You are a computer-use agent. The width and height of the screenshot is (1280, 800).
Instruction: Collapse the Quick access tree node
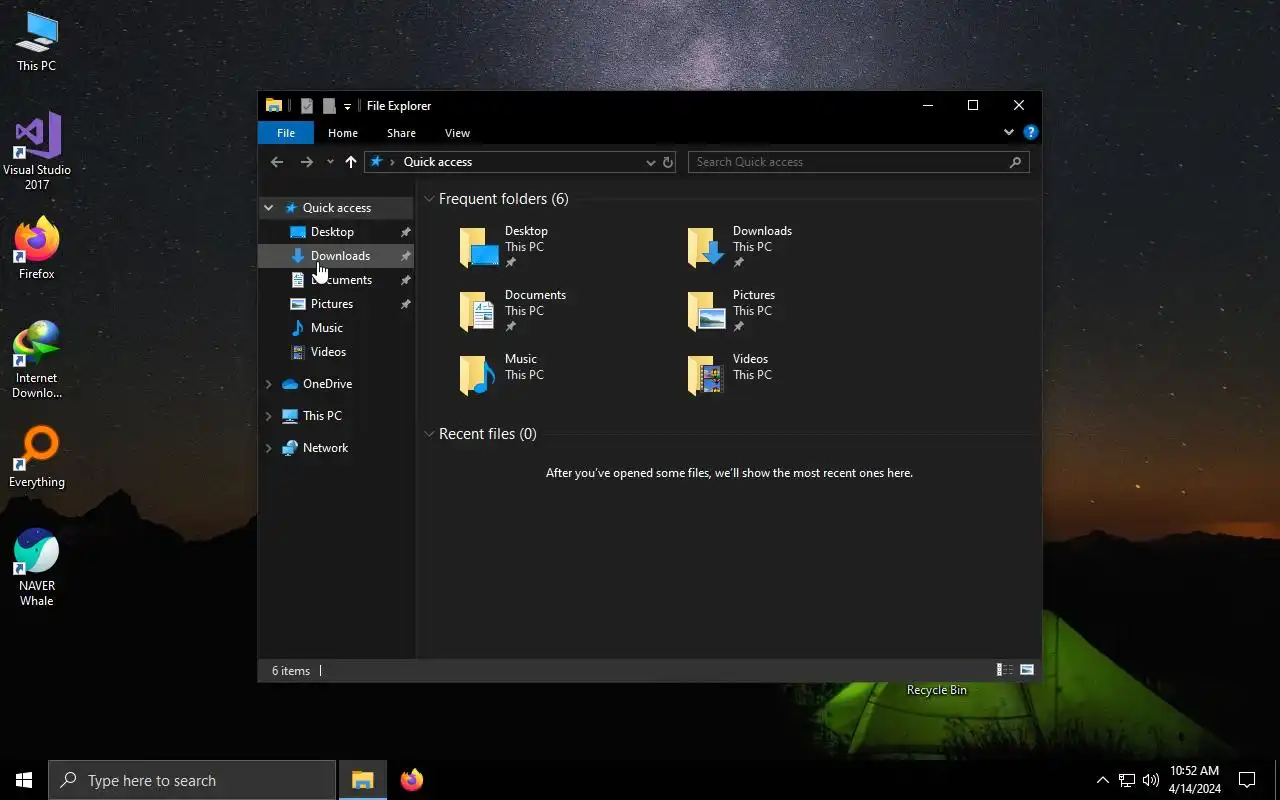(268, 208)
